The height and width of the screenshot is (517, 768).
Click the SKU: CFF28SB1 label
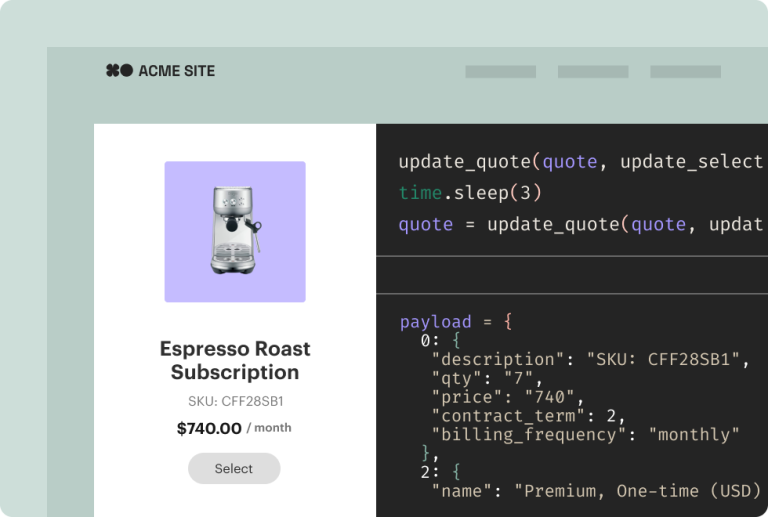click(235, 402)
